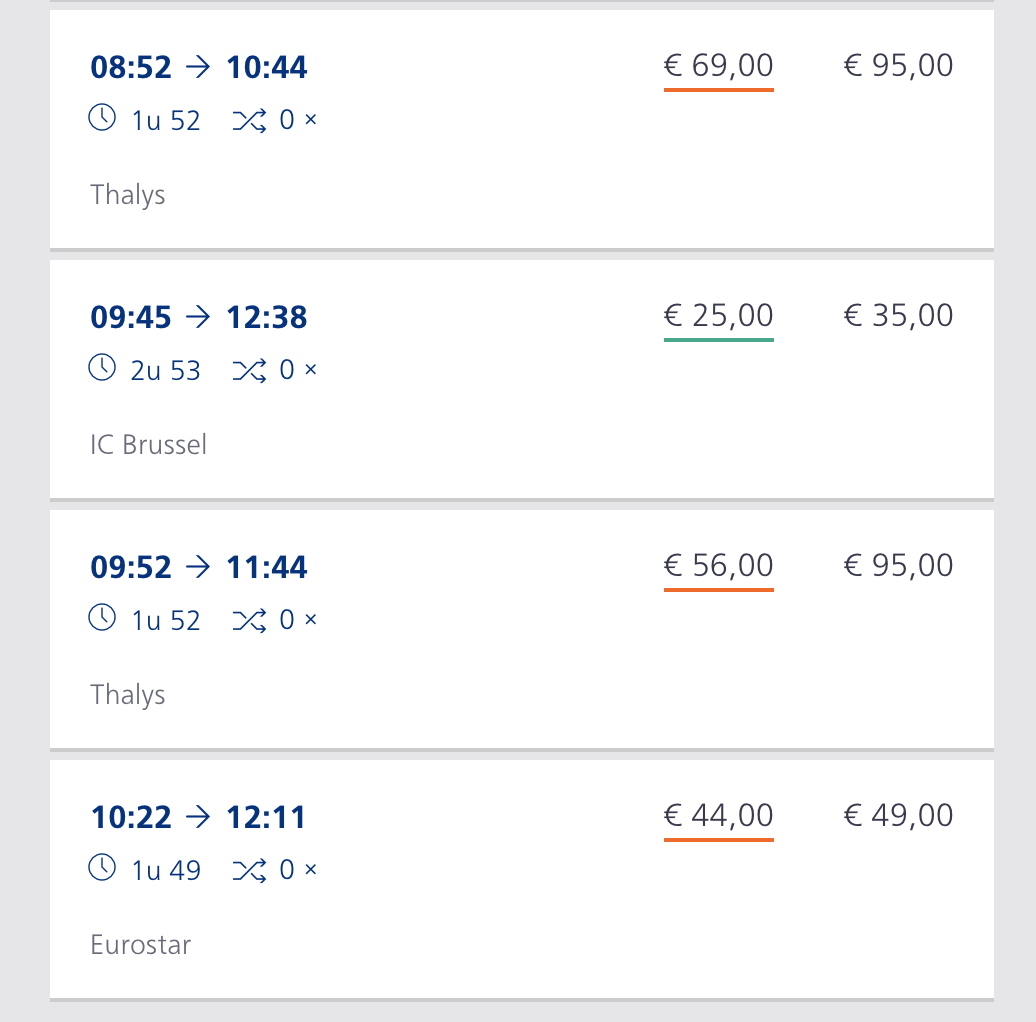Choose the € 95,00 fare at 08:52
1036x1022 pixels.
pos(898,66)
